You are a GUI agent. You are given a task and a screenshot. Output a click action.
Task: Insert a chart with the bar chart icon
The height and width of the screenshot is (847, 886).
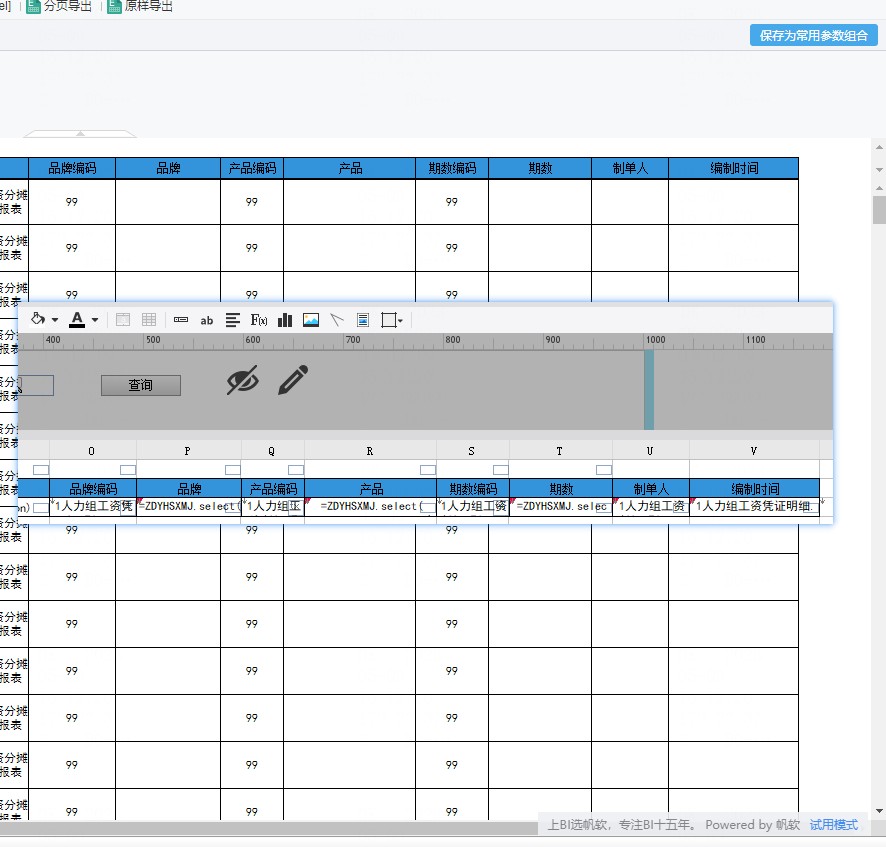pos(285,320)
